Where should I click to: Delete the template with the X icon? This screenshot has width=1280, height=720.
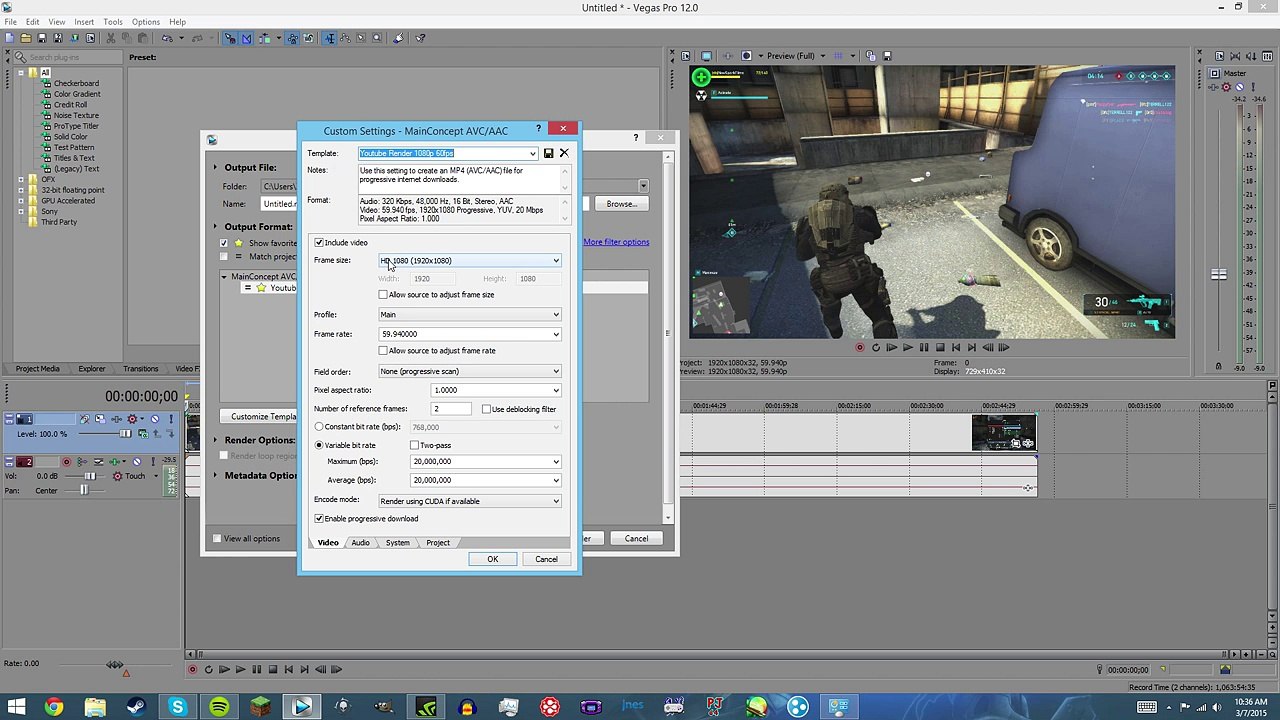coord(564,153)
